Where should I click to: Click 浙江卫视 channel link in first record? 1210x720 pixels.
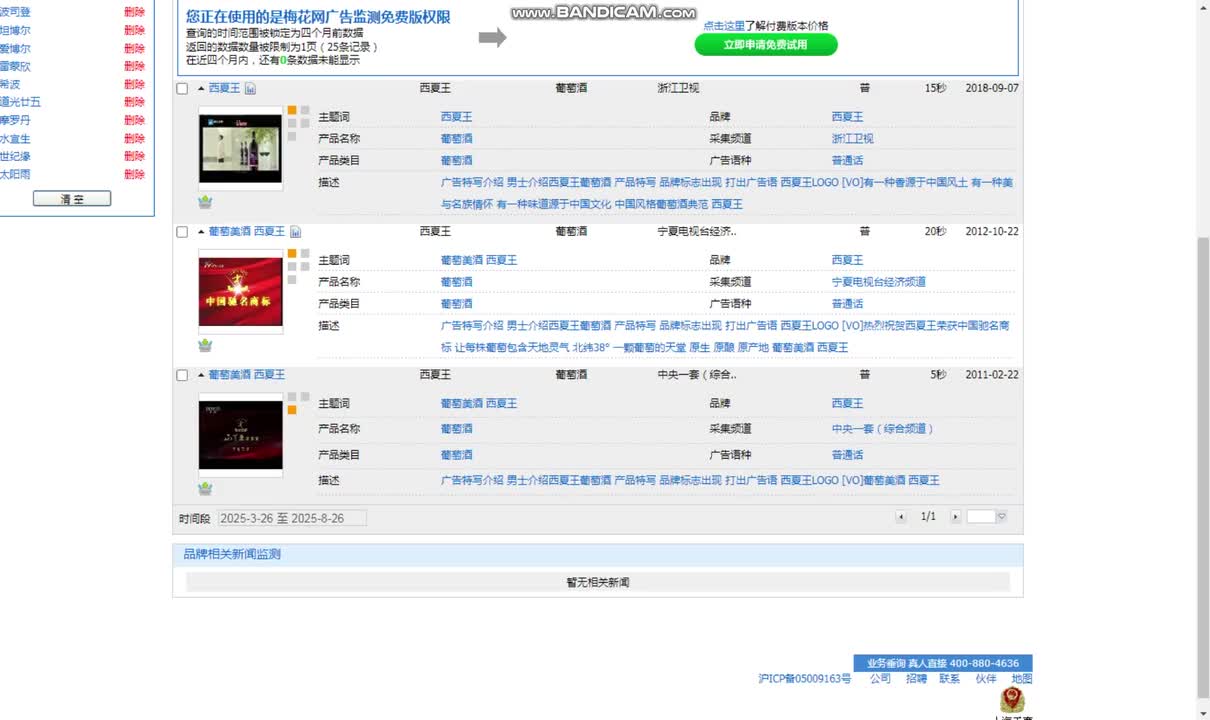tap(852, 138)
